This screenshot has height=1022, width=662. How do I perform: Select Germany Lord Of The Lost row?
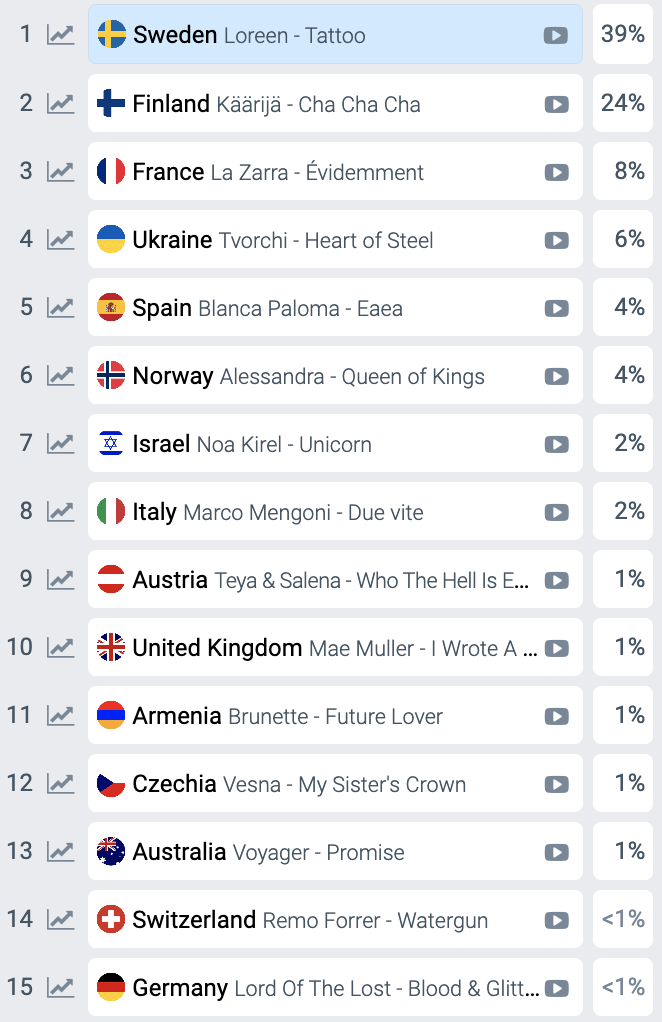[335, 987]
